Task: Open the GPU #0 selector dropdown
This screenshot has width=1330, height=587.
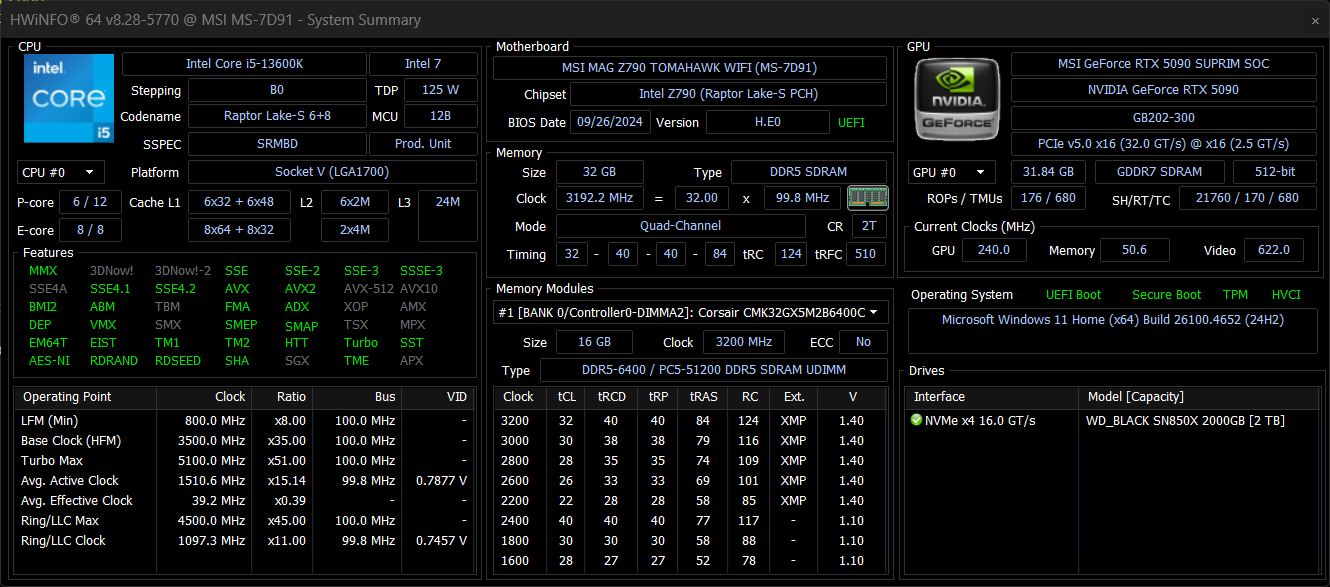Action: 952,172
